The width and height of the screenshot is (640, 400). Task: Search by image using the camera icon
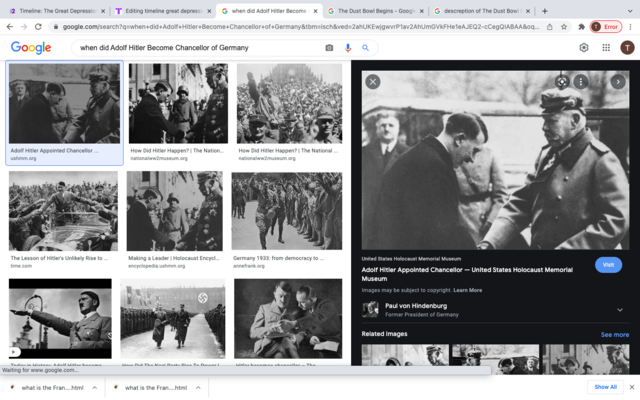[329, 48]
